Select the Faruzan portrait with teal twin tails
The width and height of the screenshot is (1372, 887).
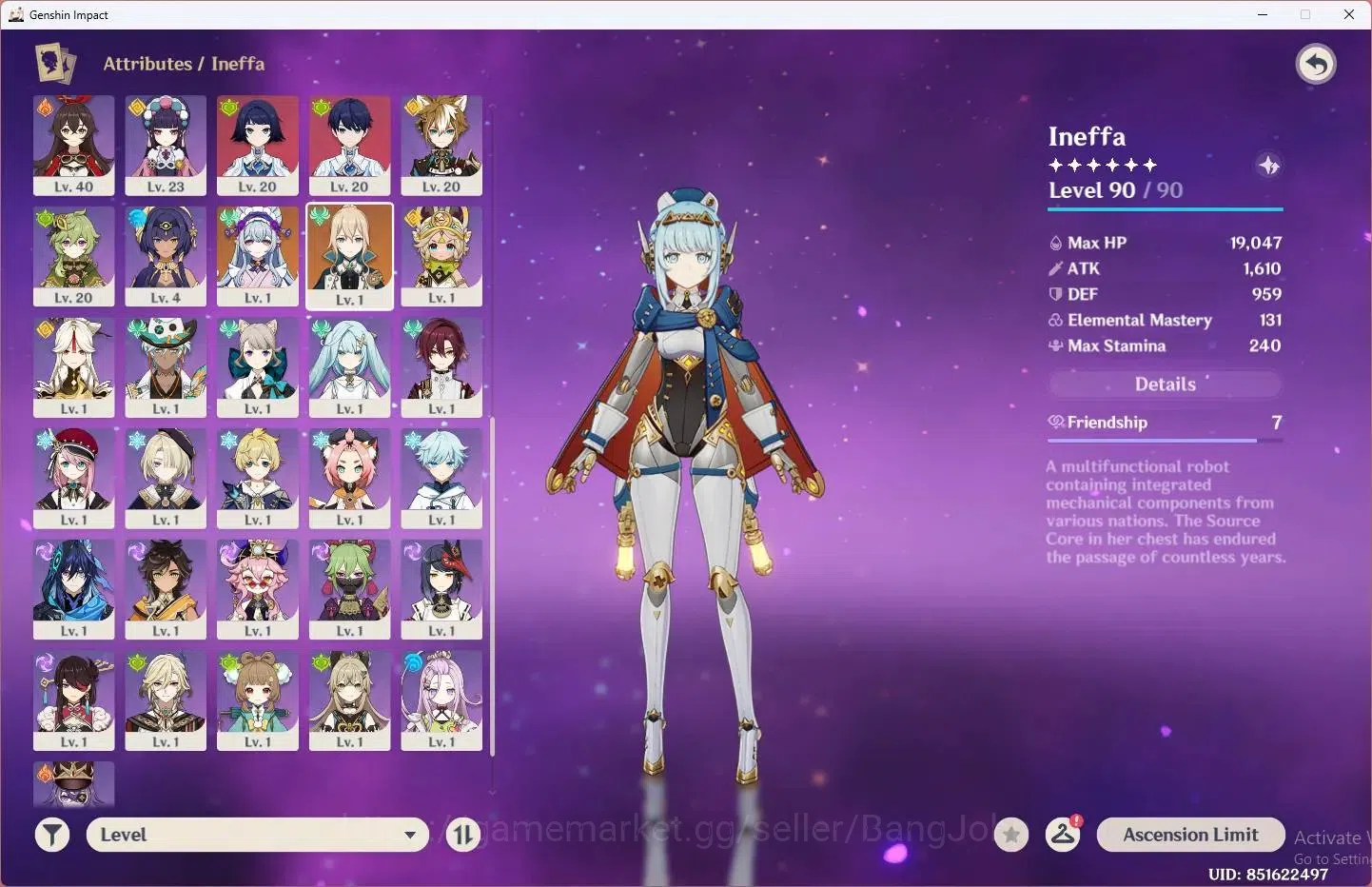click(x=349, y=367)
